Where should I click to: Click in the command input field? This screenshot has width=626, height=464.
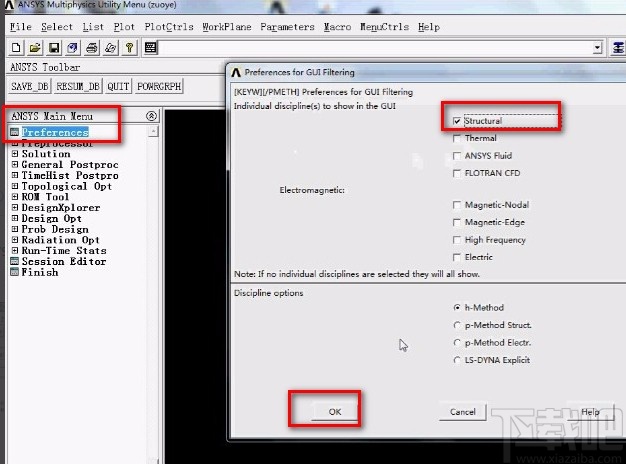click(376, 48)
